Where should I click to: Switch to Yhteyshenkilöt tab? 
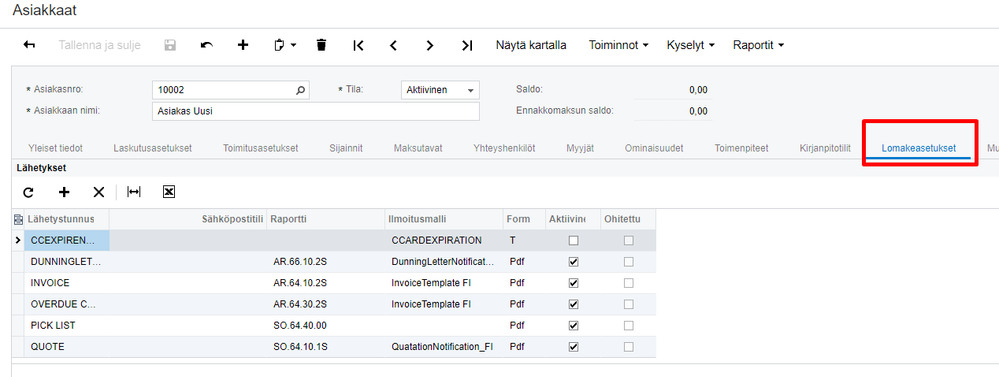pyautogui.click(x=504, y=148)
